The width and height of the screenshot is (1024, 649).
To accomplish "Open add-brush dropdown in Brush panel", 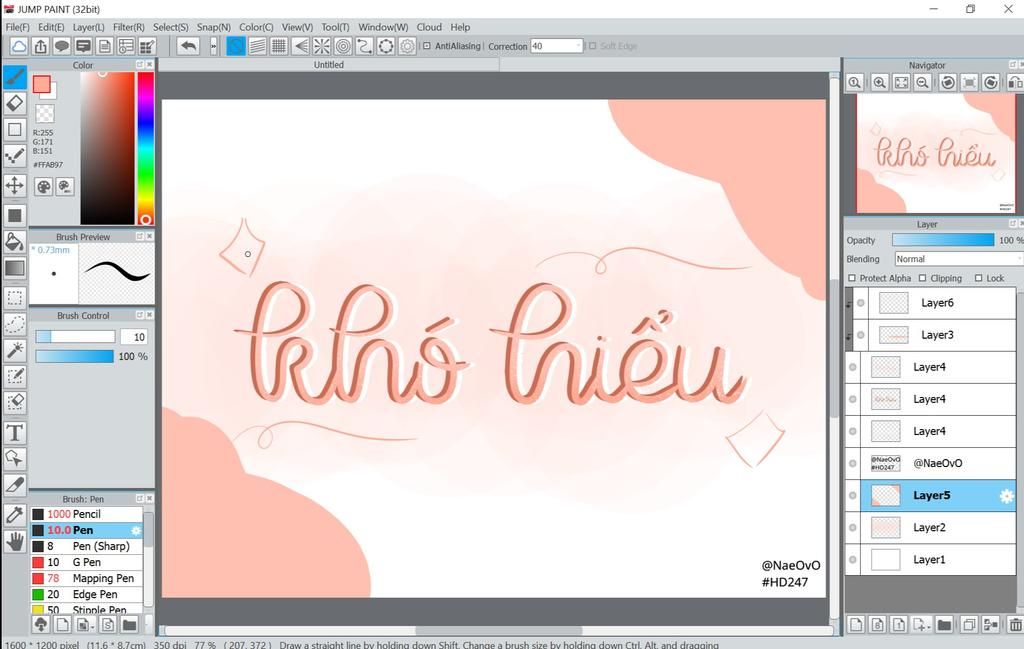I will [84, 625].
